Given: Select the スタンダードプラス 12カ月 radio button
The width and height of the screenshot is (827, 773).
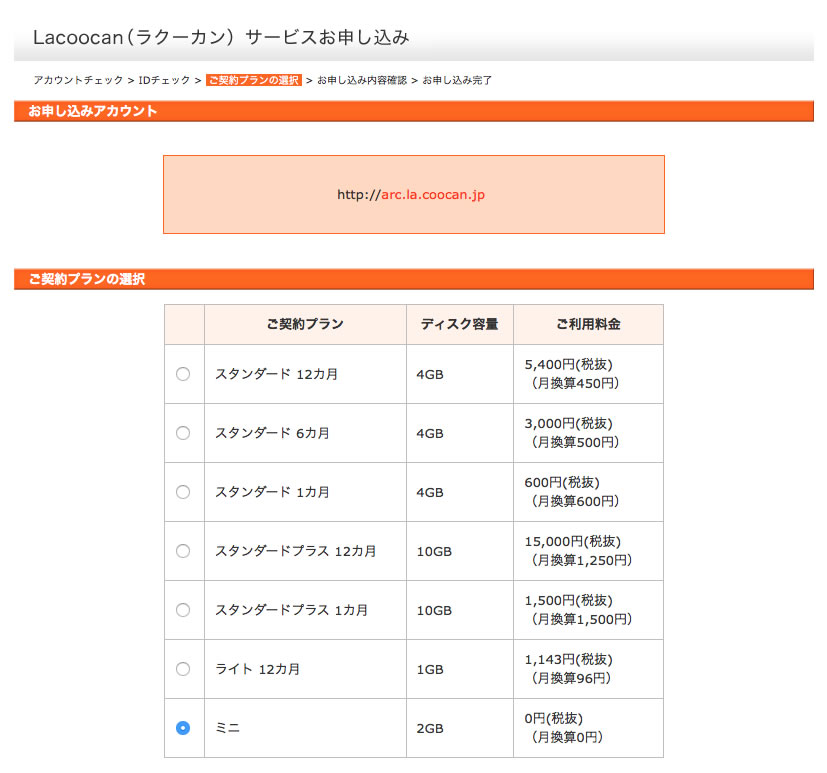Looking at the screenshot, I should tap(182, 551).
